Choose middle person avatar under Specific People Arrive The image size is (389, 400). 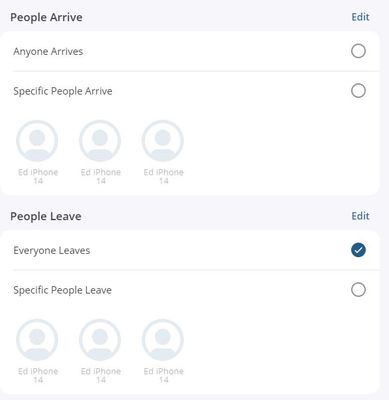click(100, 141)
